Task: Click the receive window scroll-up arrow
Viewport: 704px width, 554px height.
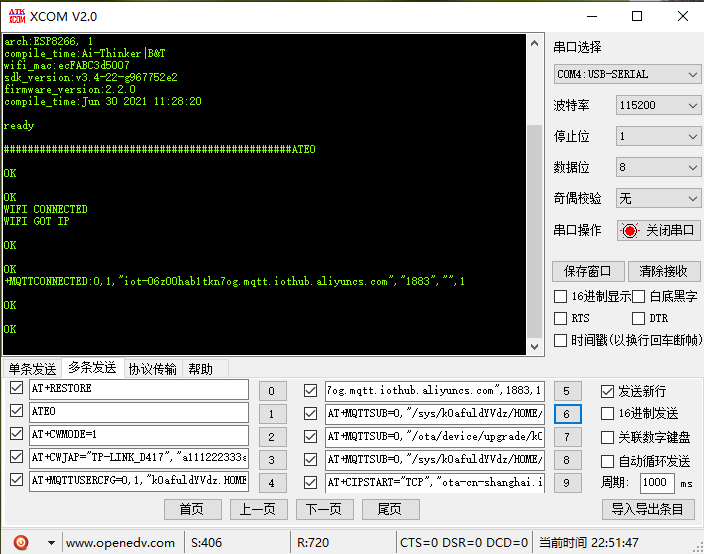Action: pos(534,44)
